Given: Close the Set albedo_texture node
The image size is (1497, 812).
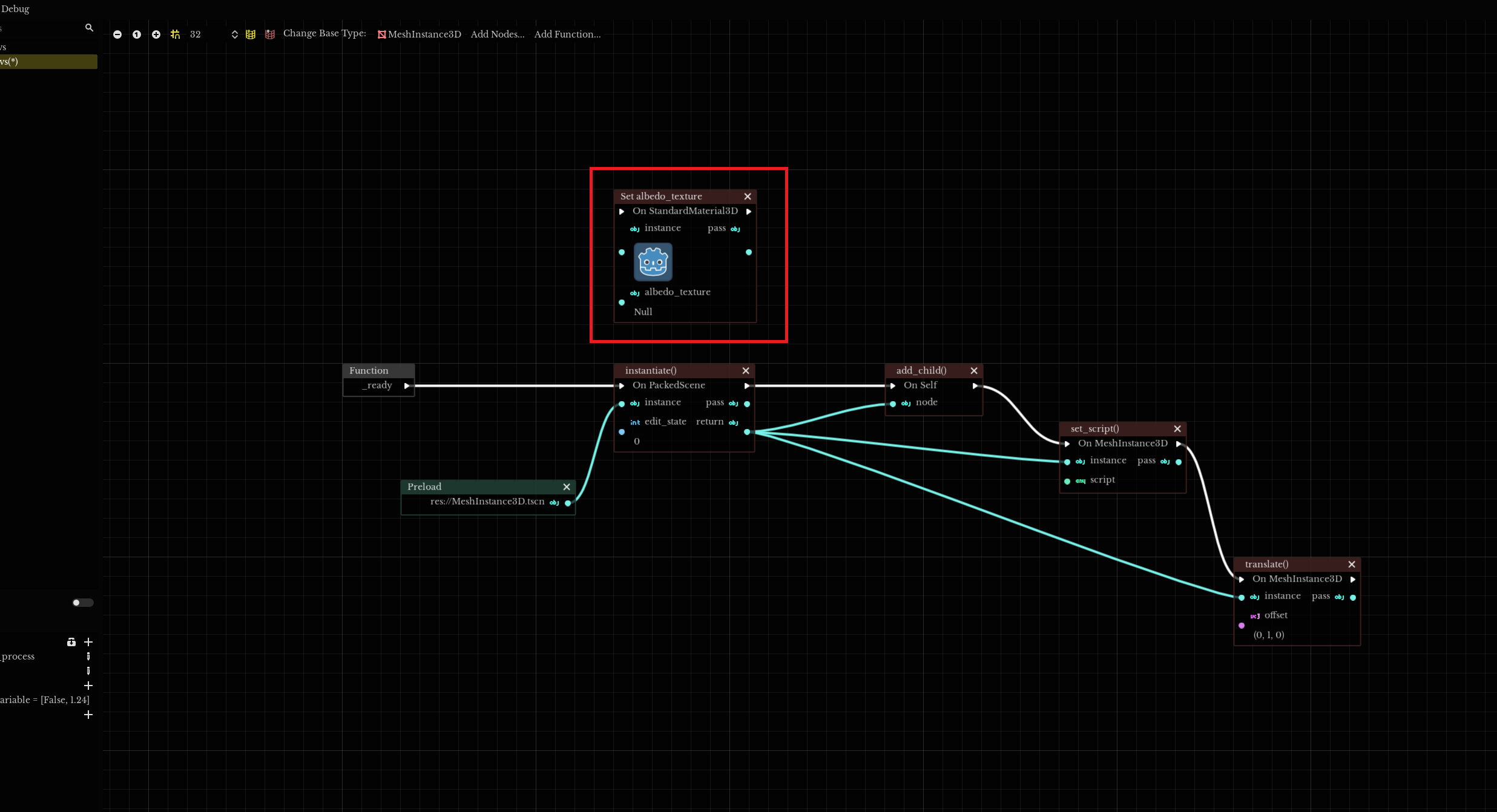Looking at the screenshot, I should [748, 197].
